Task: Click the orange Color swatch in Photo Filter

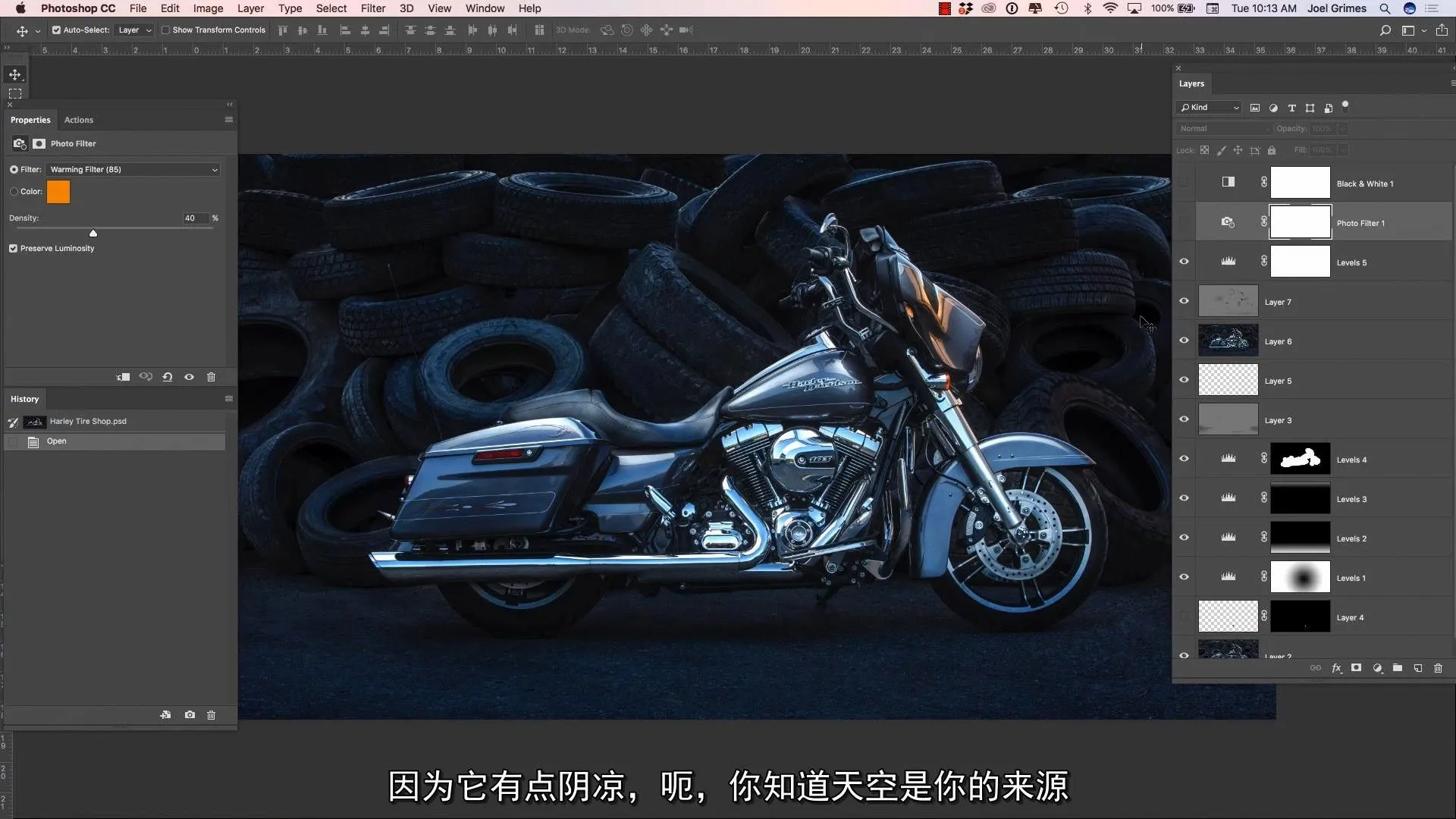Action: pyautogui.click(x=58, y=191)
